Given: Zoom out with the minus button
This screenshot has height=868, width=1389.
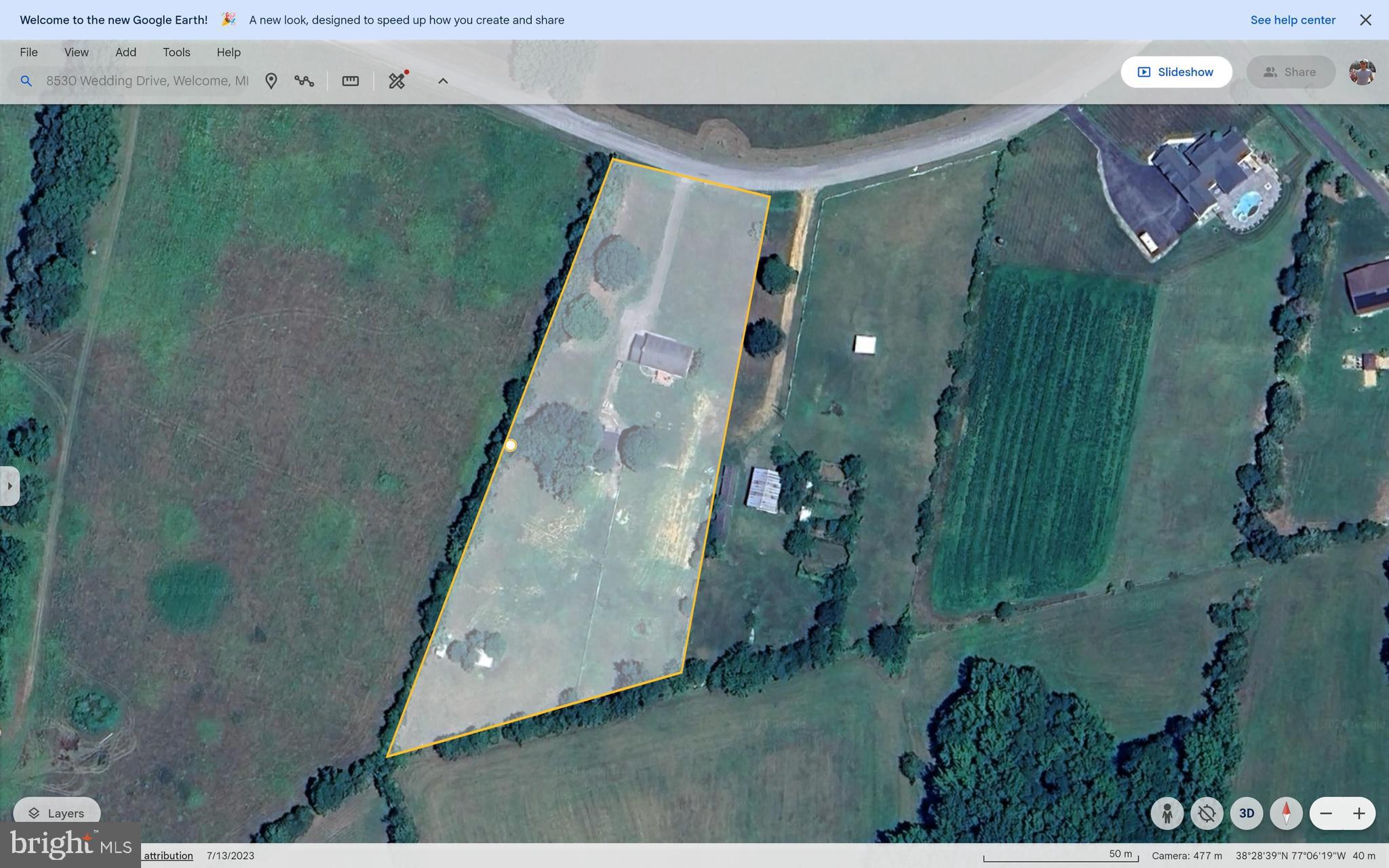Looking at the screenshot, I should click(1326, 813).
